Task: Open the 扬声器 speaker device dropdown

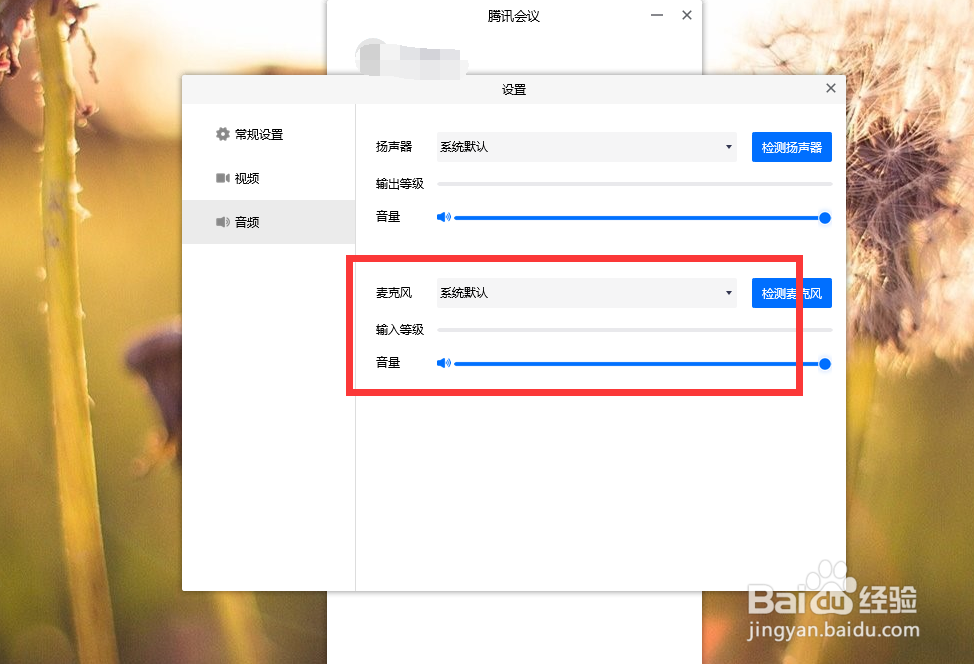Action: coord(586,147)
